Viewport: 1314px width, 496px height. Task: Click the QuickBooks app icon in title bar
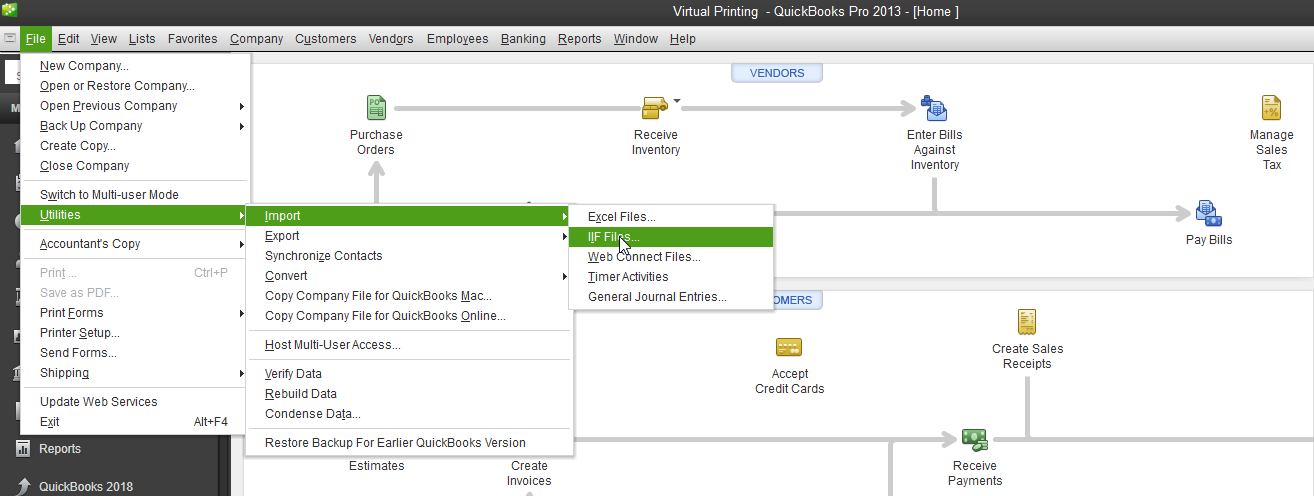click(x=9, y=10)
